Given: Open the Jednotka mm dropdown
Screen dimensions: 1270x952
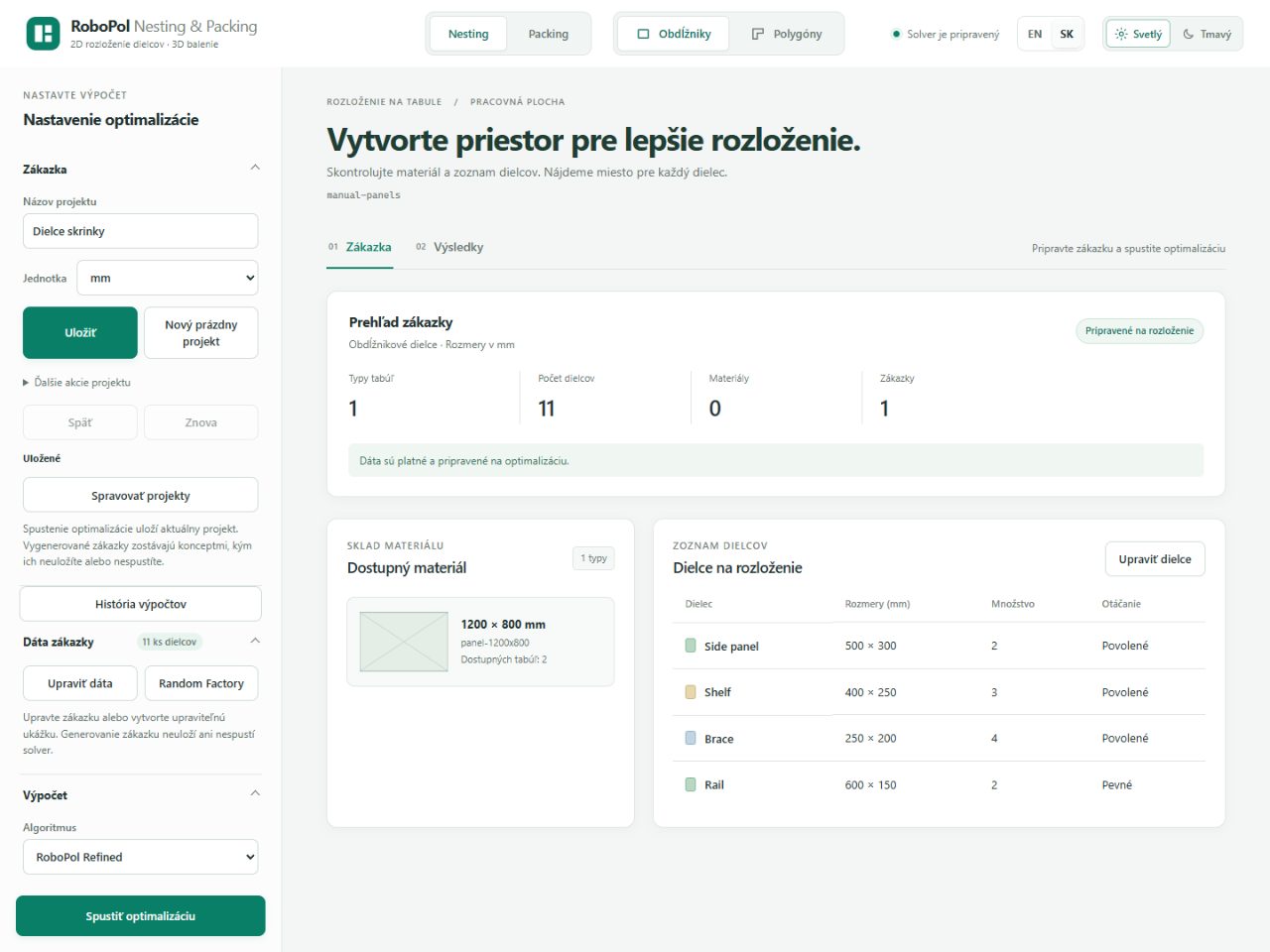Looking at the screenshot, I should pyautogui.click(x=168, y=279).
